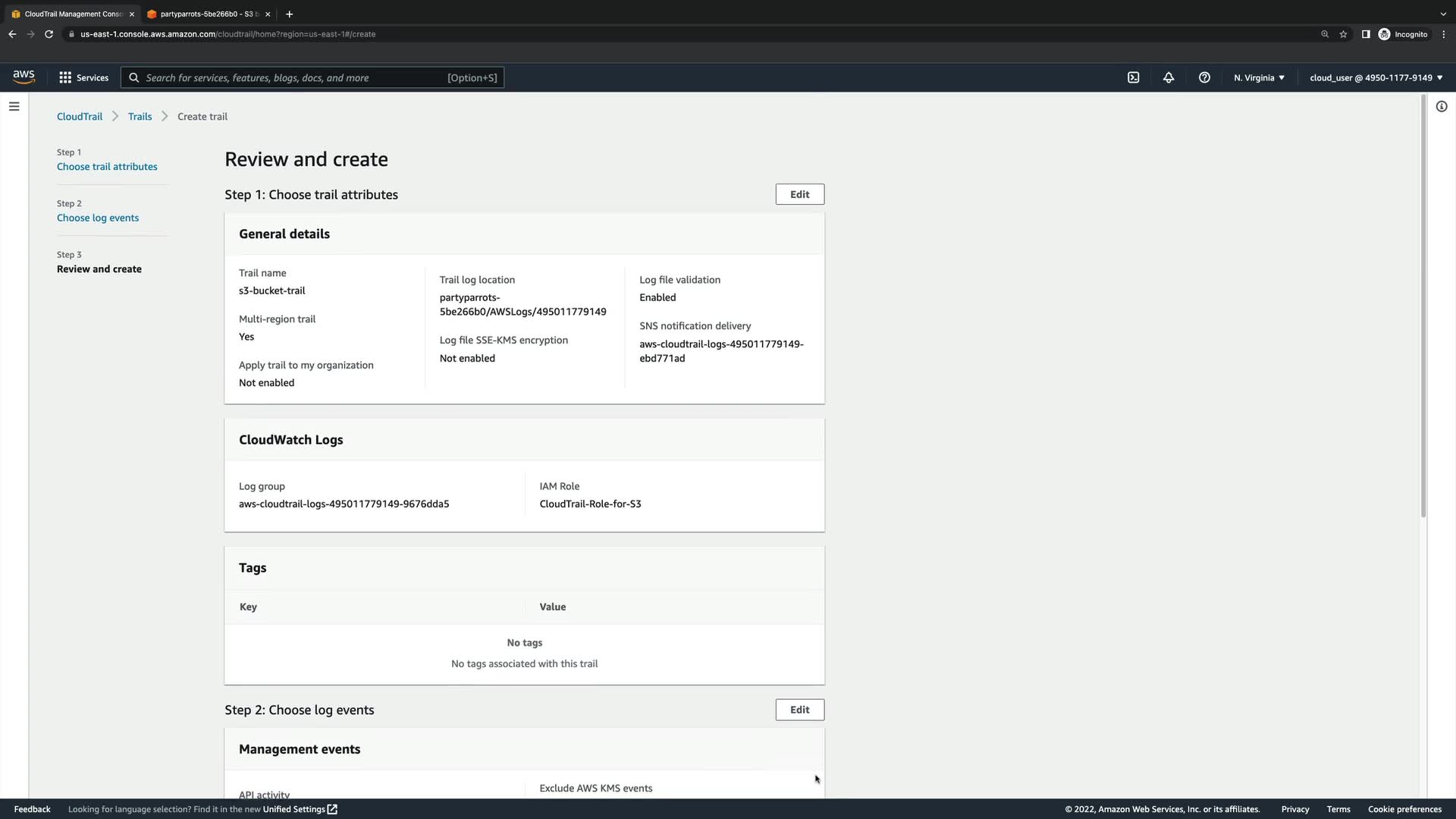Edit Step 2 log events

click(799, 710)
